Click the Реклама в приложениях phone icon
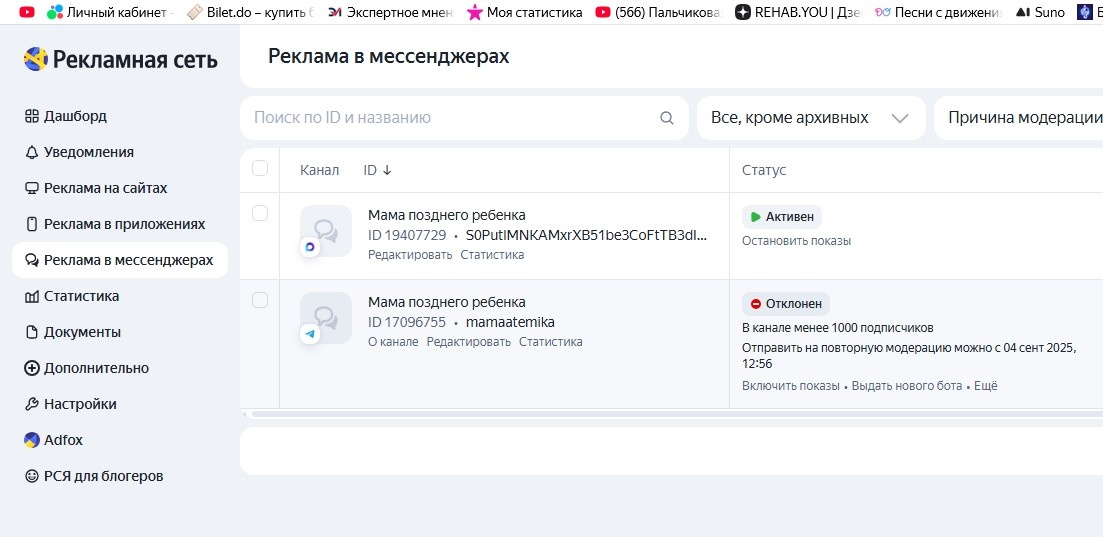This screenshot has width=1103, height=537. click(32, 224)
